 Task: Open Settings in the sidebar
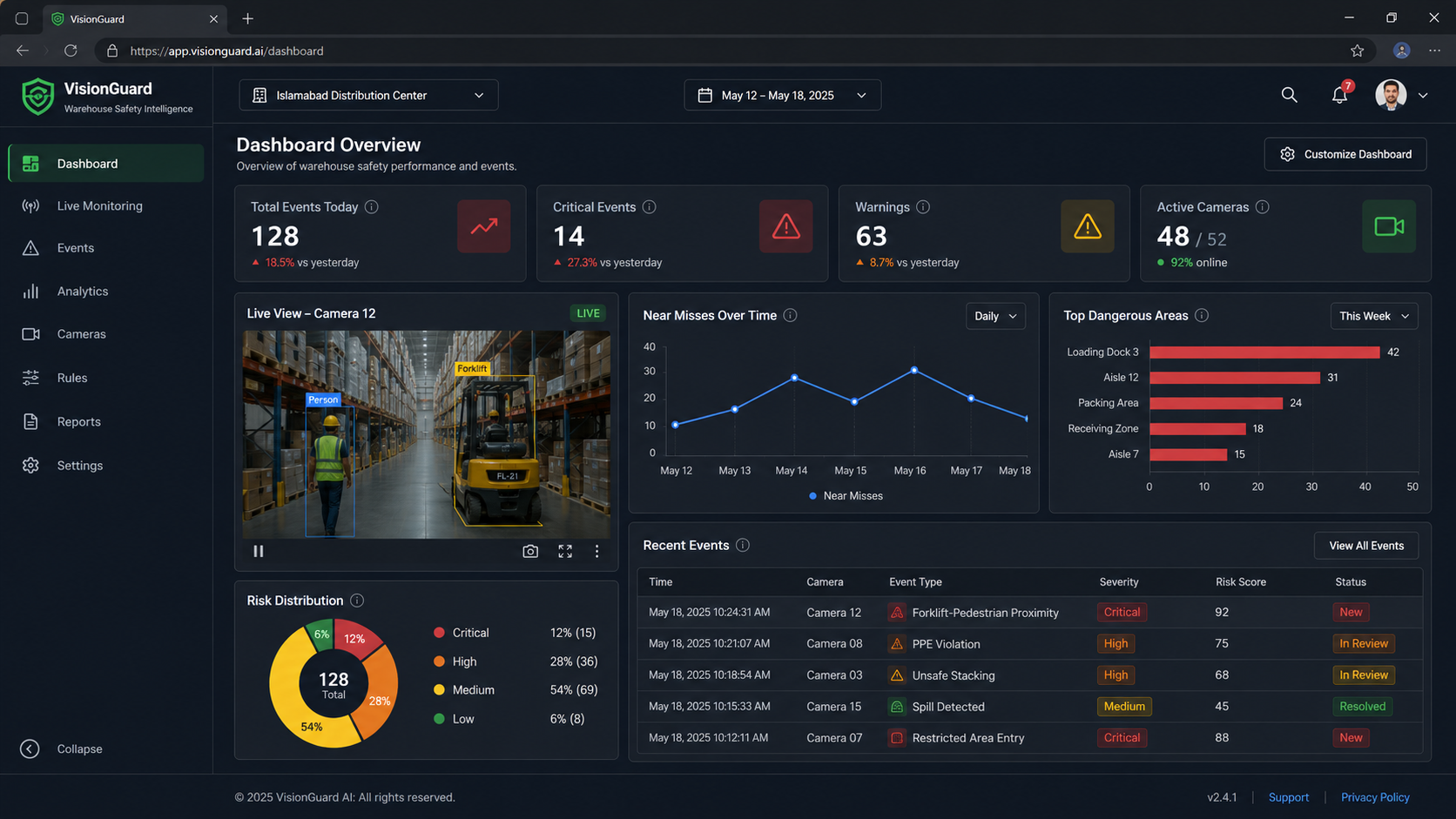pos(106,466)
